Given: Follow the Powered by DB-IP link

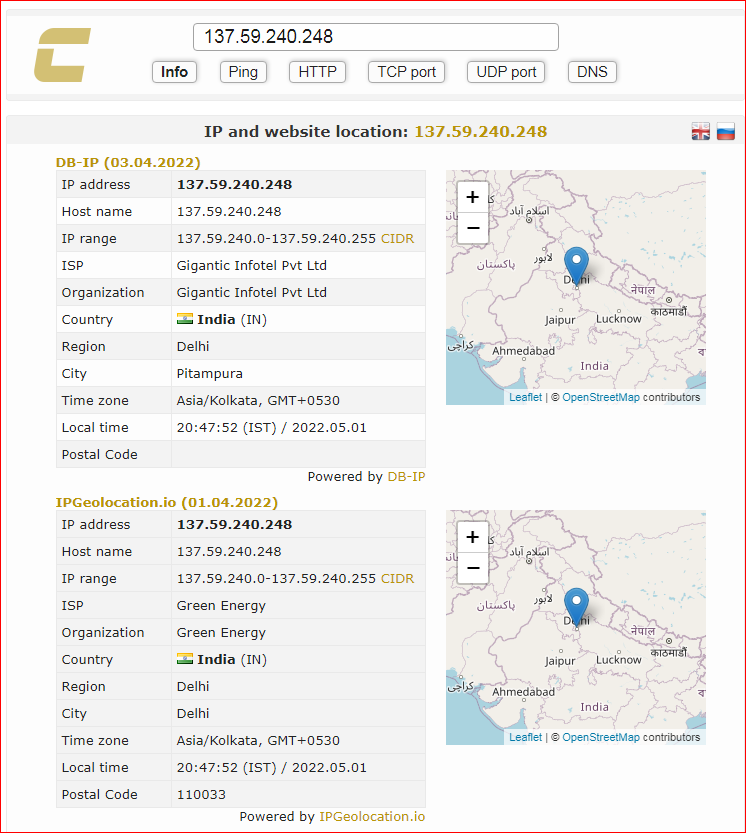Looking at the screenshot, I should click(x=406, y=477).
